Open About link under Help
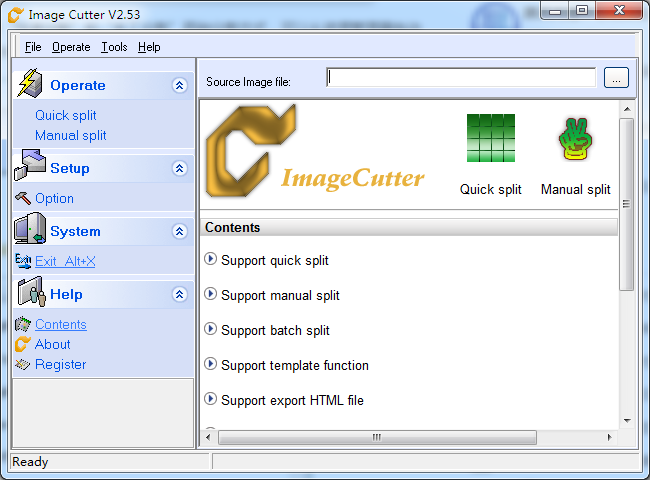 tap(53, 344)
